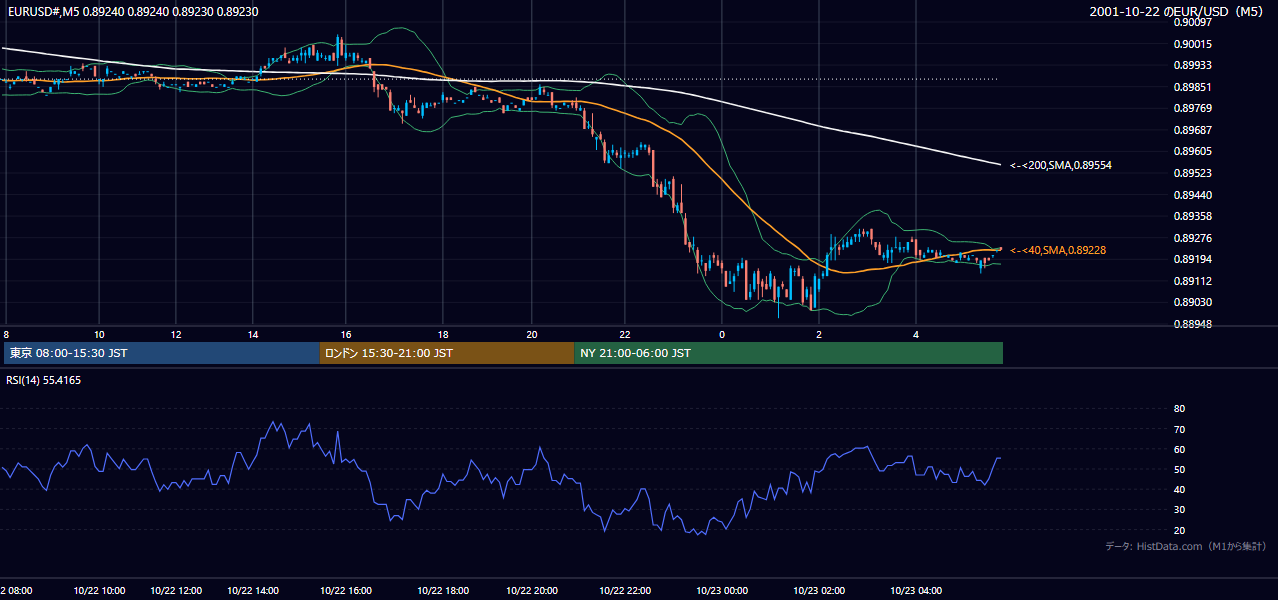Image resolution: width=1278 pixels, height=600 pixels.
Task: Click the 10/22 18:00 timestamp at bottom
Action: point(442,591)
